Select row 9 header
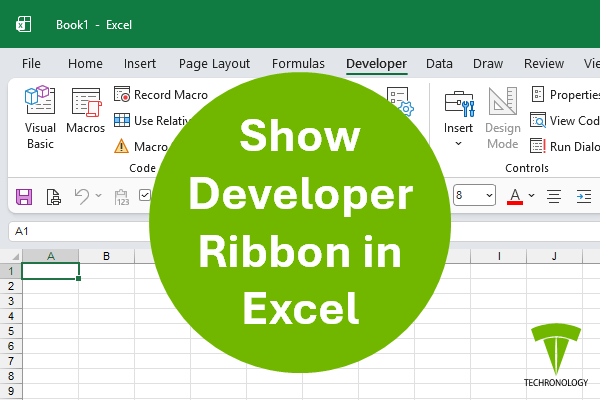 pos(11,391)
